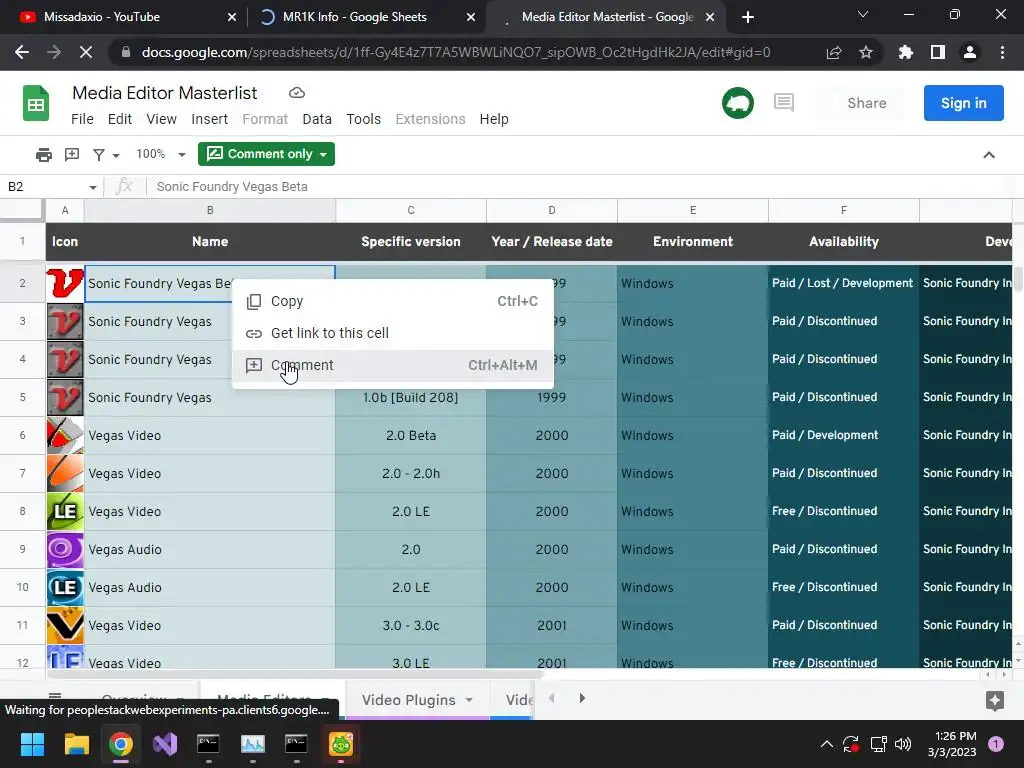Toggle the browser side panel icon
The width and height of the screenshot is (1024, 768).
(x=938, y=52)
